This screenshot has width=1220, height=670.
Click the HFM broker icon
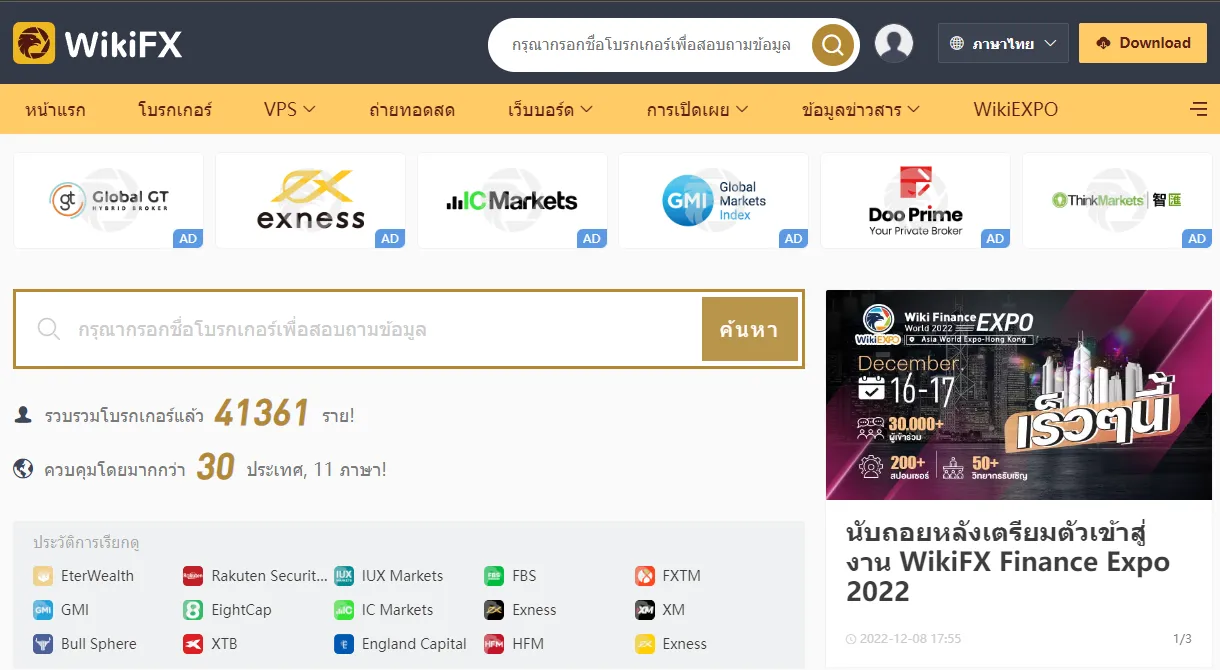(x=494, y=644)
